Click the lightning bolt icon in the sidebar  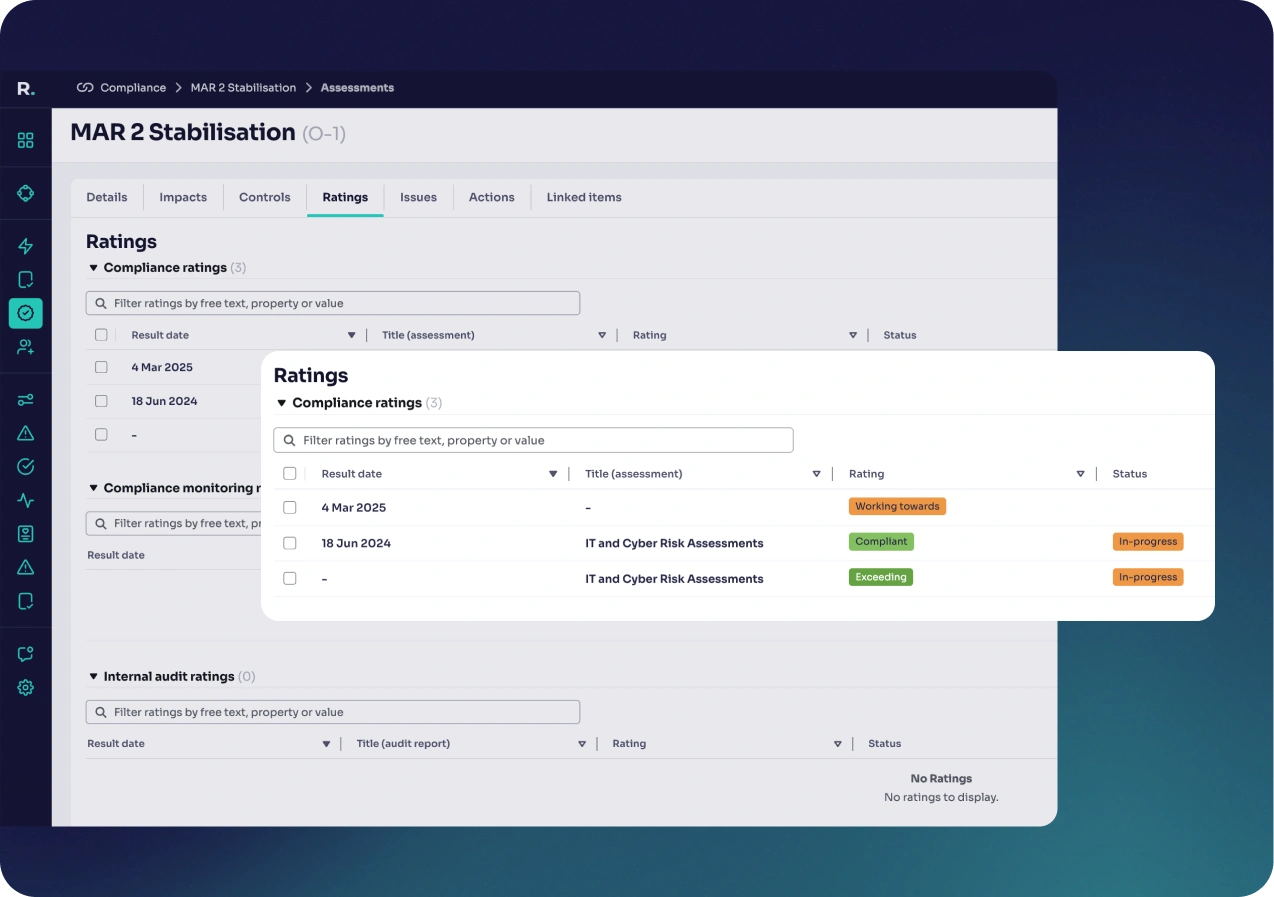point(25,246)
